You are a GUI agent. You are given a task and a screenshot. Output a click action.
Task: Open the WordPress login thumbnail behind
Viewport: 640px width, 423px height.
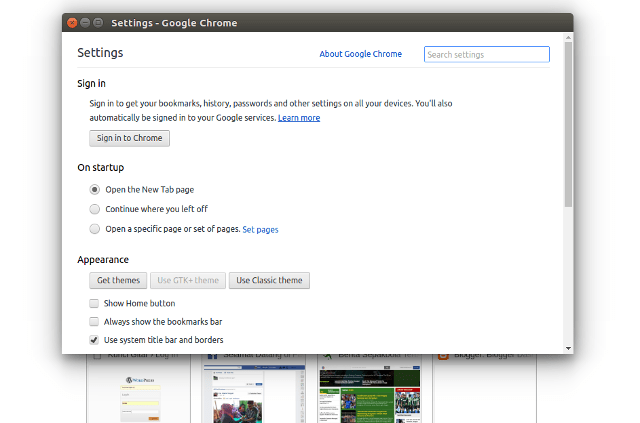[139, 395]
